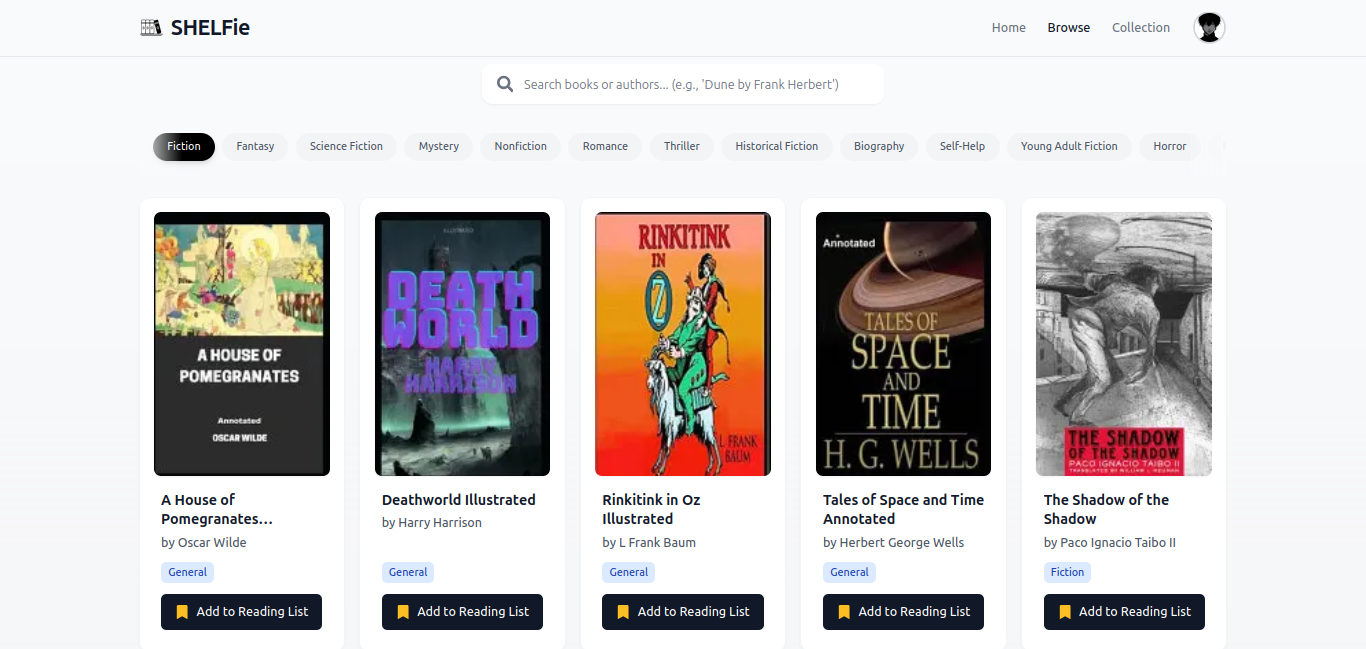
Task: Click bookmark icon on A House of Pomegranates
Action: (x=182, y=612)
